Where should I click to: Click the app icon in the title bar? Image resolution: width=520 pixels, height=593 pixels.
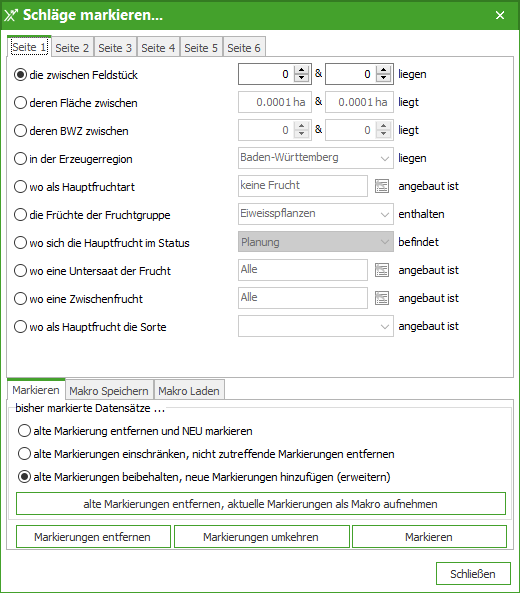coord(11,15)
